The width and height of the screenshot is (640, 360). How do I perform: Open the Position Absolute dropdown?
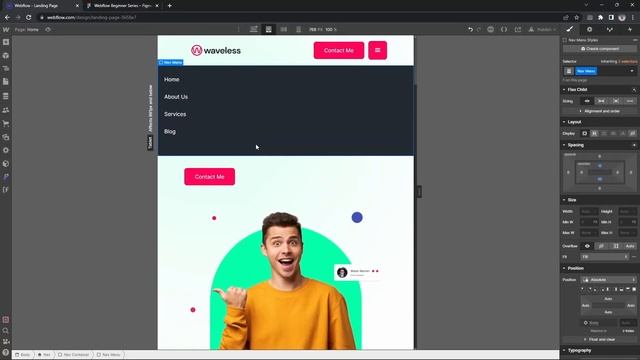click(609, 280)
